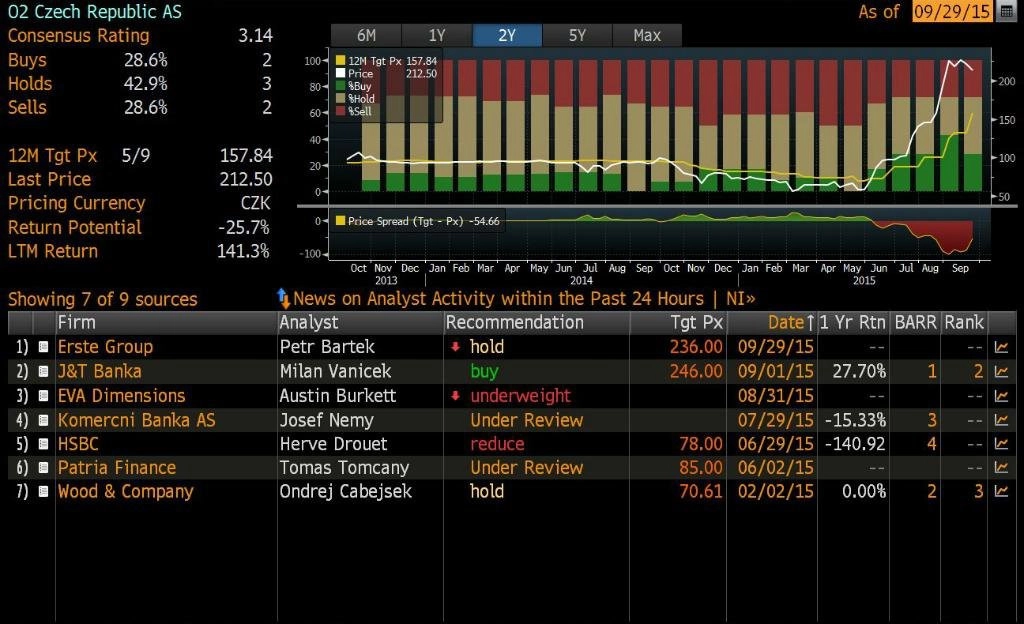
Task: Click the Return Potential label
Action: (74, 227)
